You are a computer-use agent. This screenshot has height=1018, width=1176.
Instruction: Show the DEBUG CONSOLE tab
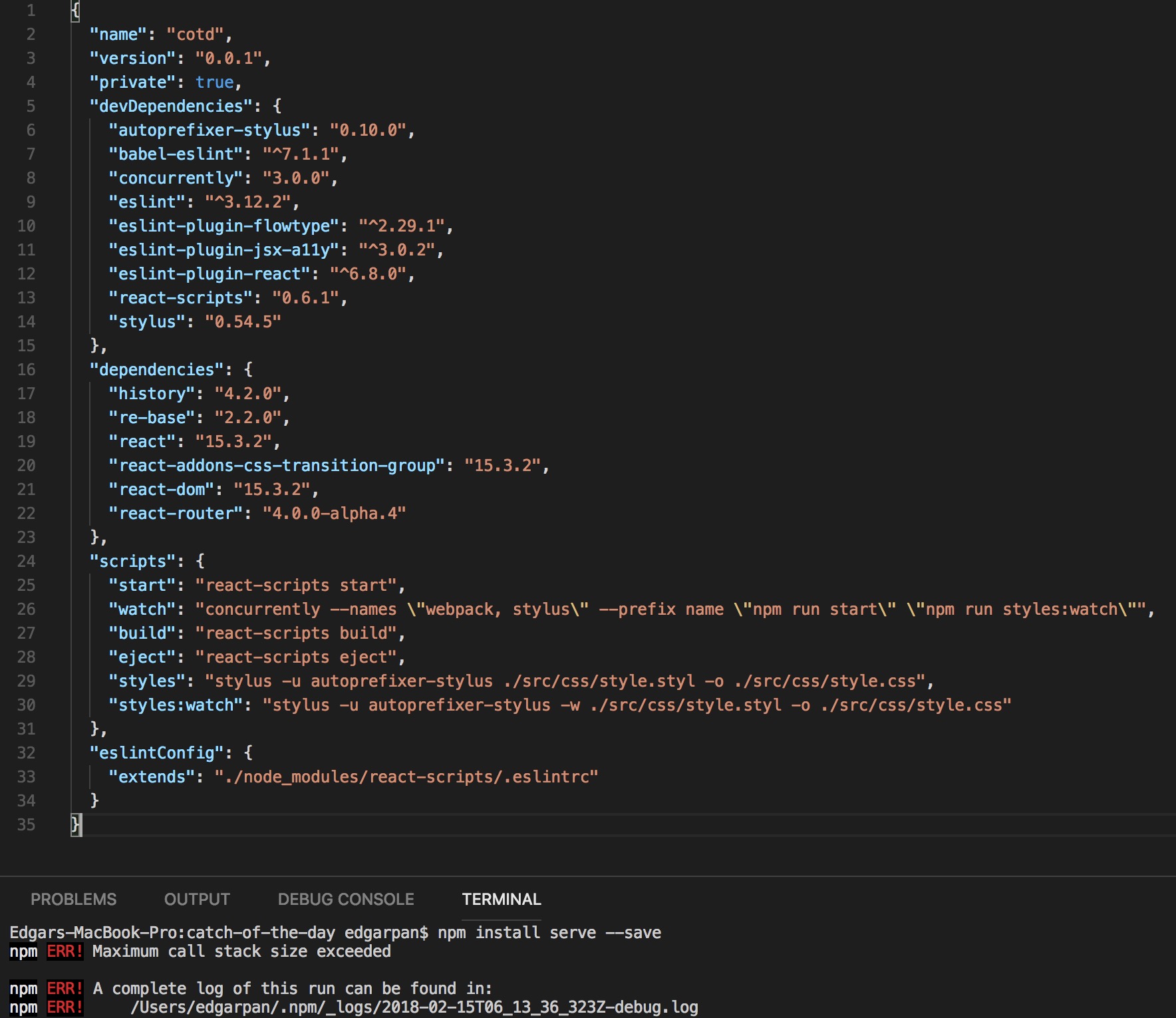pos(346,899)
